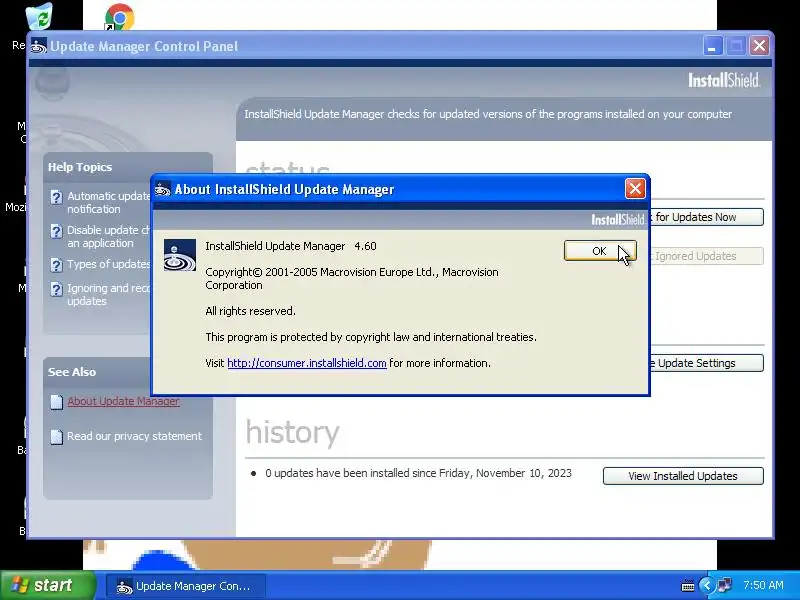Open Read our privacy statement link
The height and width of the screenshot is (600, 800).
click(x=134, y=436)
